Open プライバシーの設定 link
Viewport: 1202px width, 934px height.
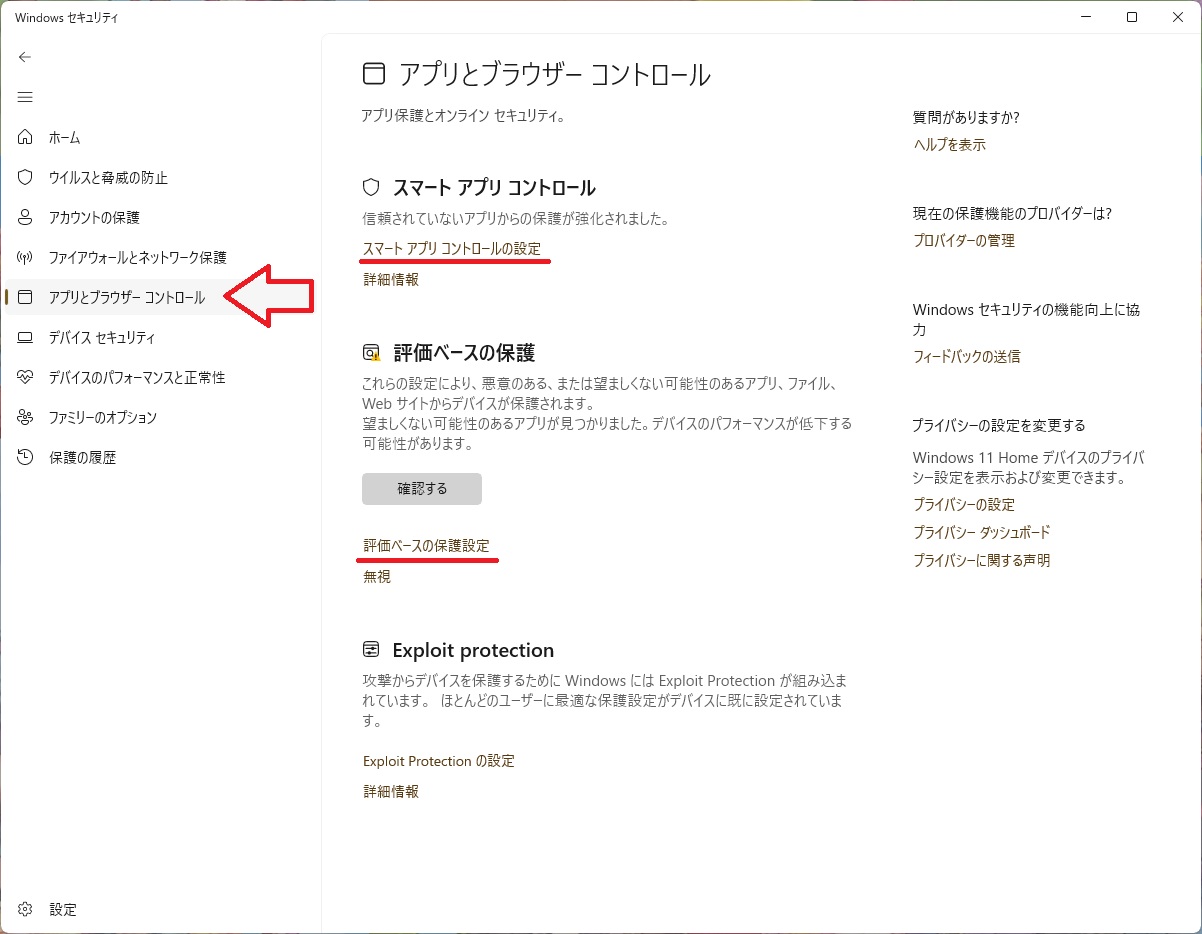[x=963, y=504]
